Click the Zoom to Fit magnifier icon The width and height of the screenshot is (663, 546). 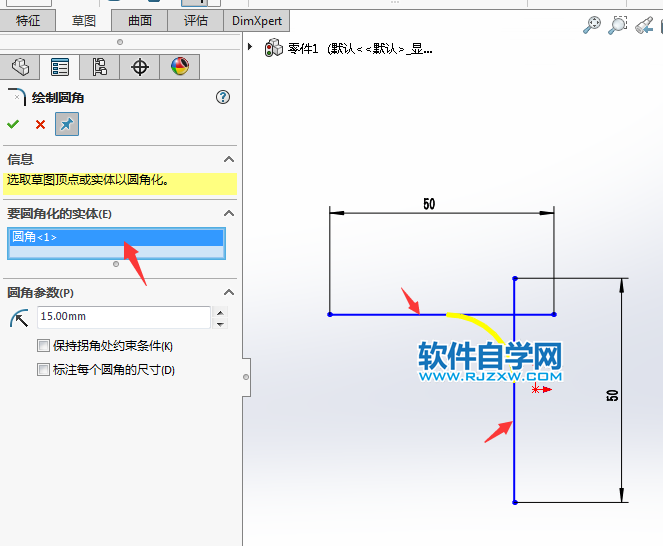coord(592,25)
